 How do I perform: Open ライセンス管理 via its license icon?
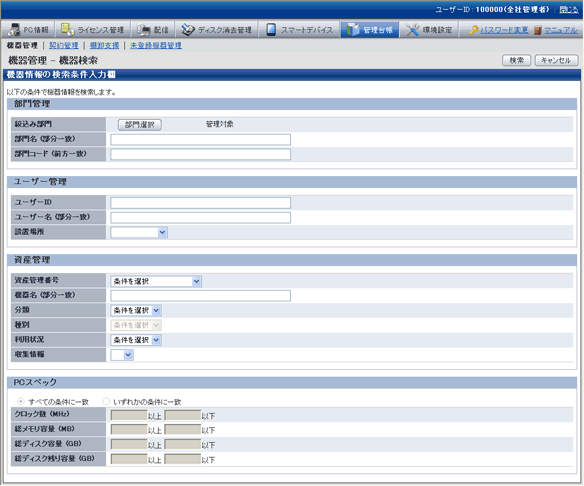pyautogui.click(x=67, y=29)
